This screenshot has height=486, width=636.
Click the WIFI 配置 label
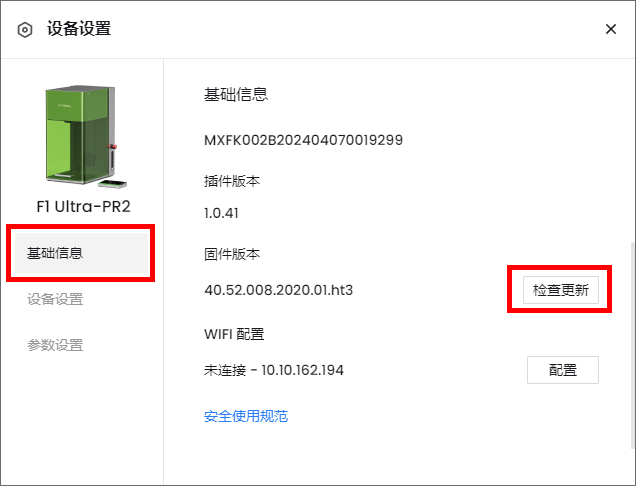(x=234, y=334)
